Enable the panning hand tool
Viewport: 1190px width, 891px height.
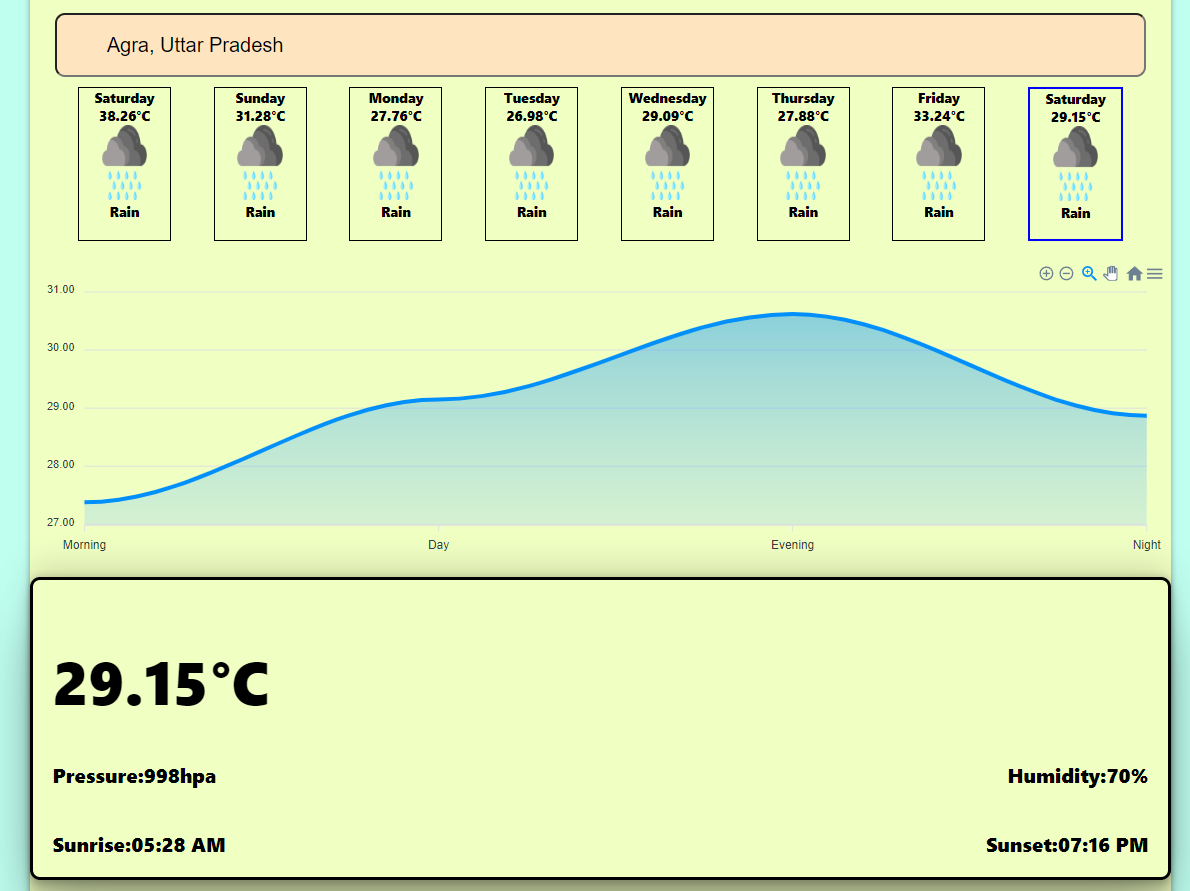(1111, 273)
